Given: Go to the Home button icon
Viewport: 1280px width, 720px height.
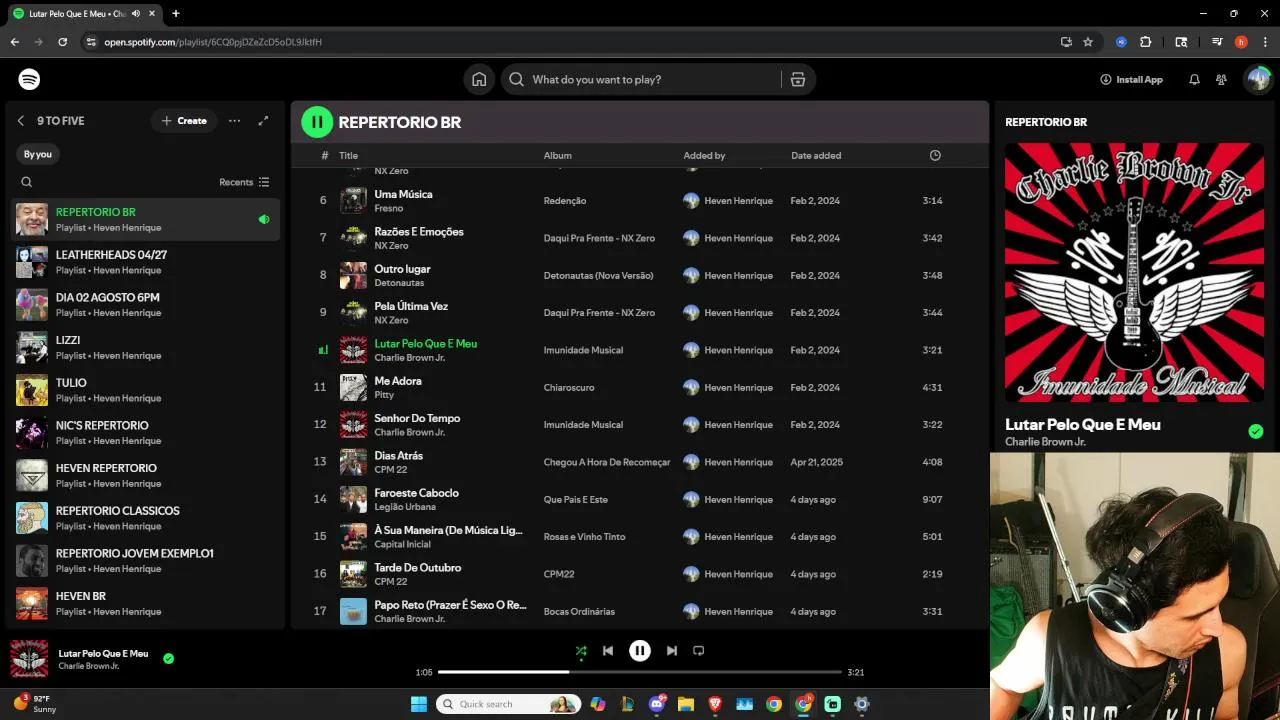Looking at the screenshot, I should [x=479, y=79].
